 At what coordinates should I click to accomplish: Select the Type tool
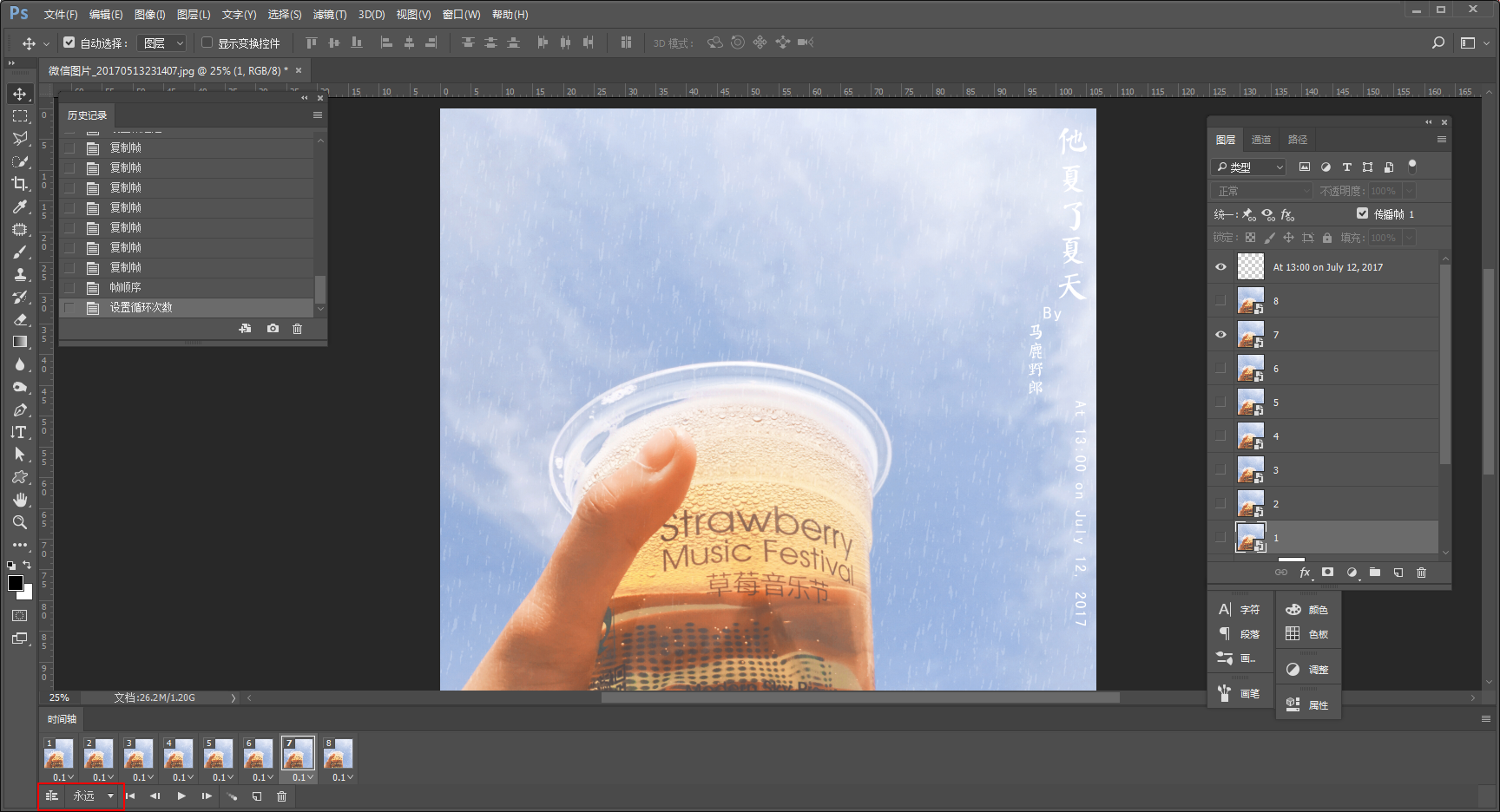(x=20, y=432)
